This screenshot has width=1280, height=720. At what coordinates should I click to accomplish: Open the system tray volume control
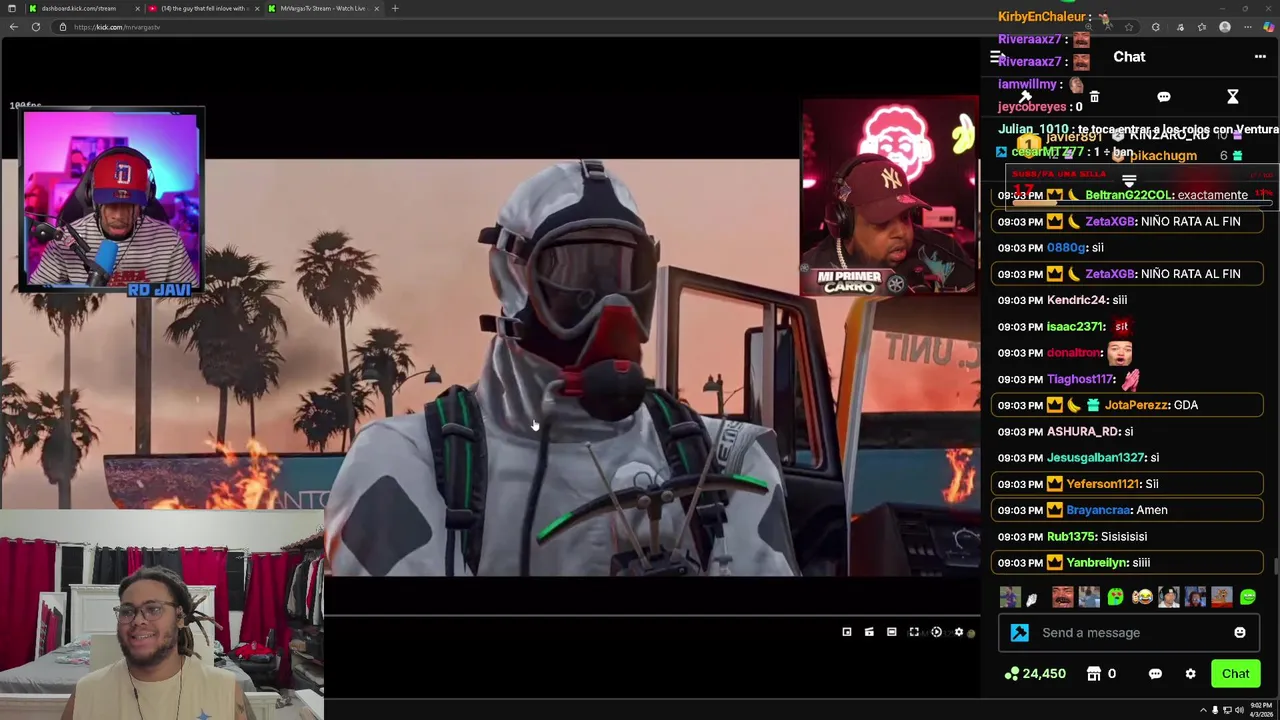(1240, 711)
